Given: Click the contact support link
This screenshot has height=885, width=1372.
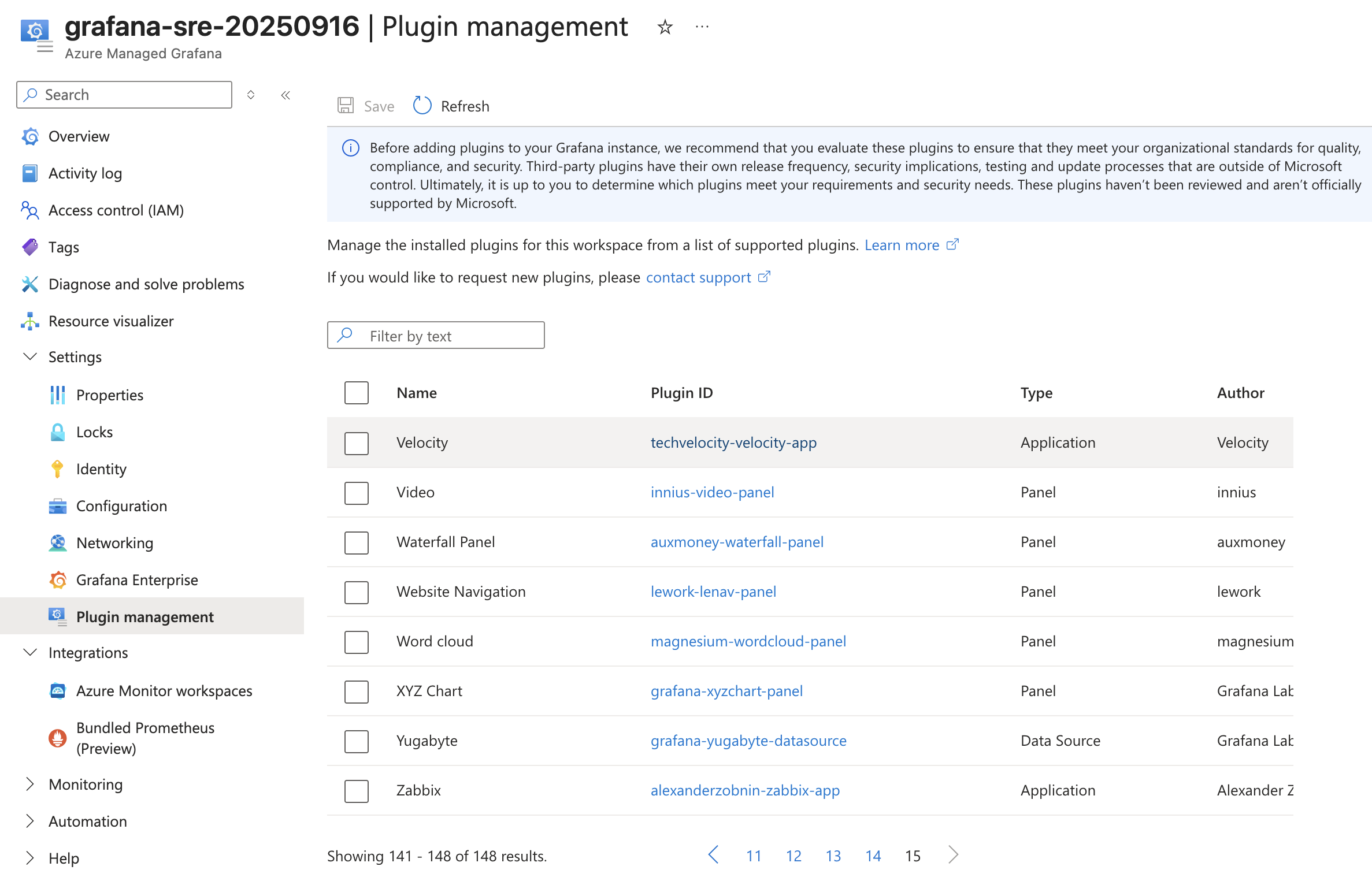Looking at the screenshot, I should tap(698, 277).
